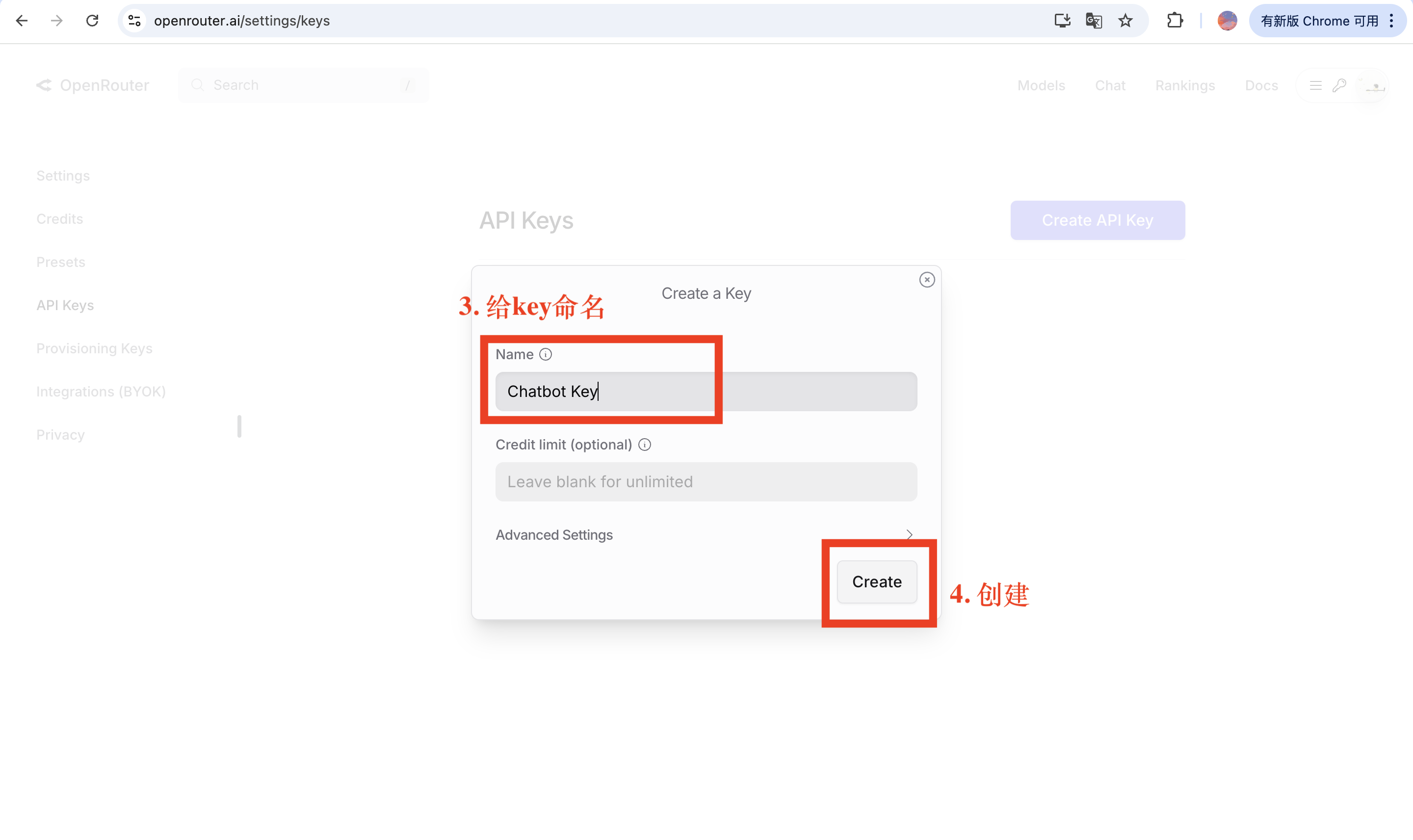Screen dimensions: 1413x840
Task: Click the site information icon
Action: [134, 21]
